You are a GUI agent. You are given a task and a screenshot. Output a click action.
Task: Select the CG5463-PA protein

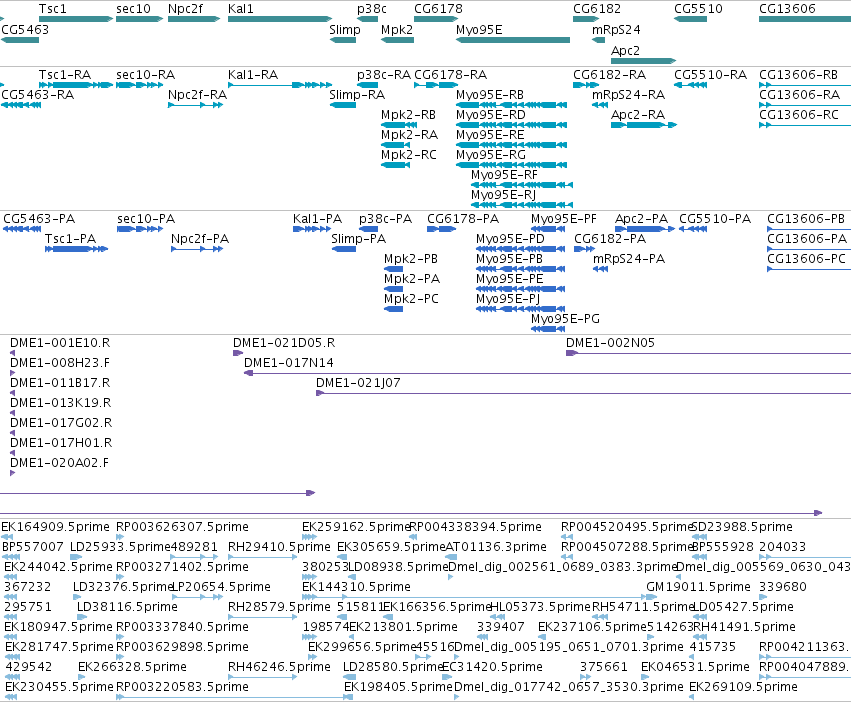coord(22,229)
